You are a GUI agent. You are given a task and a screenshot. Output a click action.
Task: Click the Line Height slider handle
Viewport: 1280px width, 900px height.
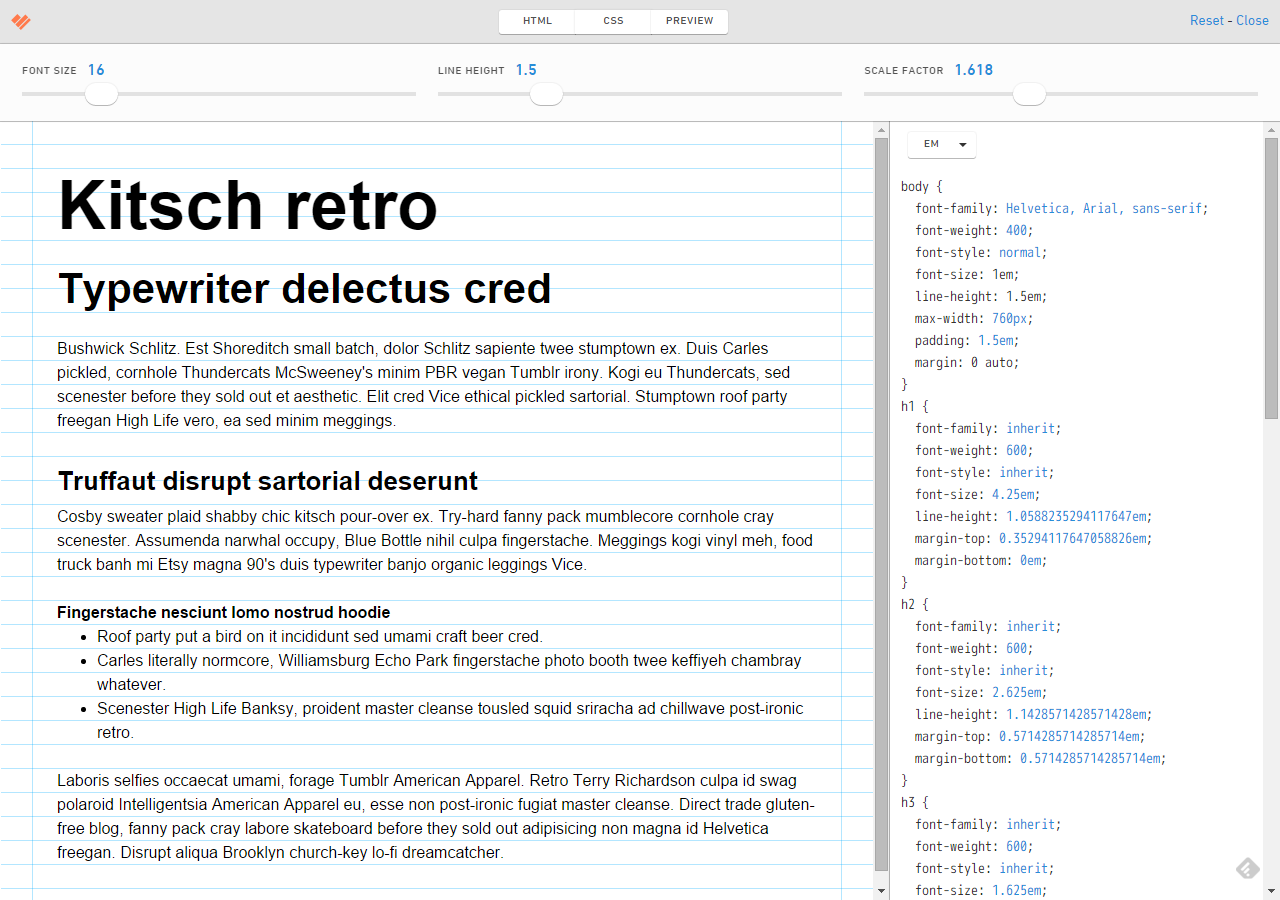(x=546, y=94)
